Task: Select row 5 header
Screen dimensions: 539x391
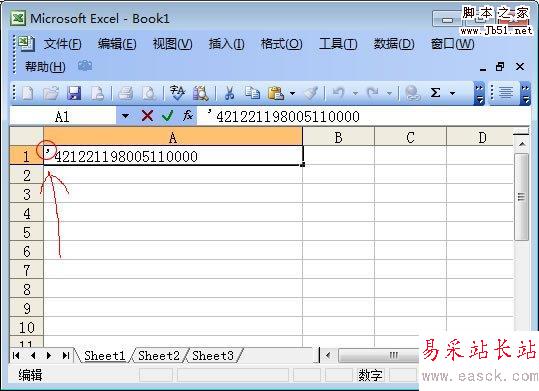Action: (26, 232)
